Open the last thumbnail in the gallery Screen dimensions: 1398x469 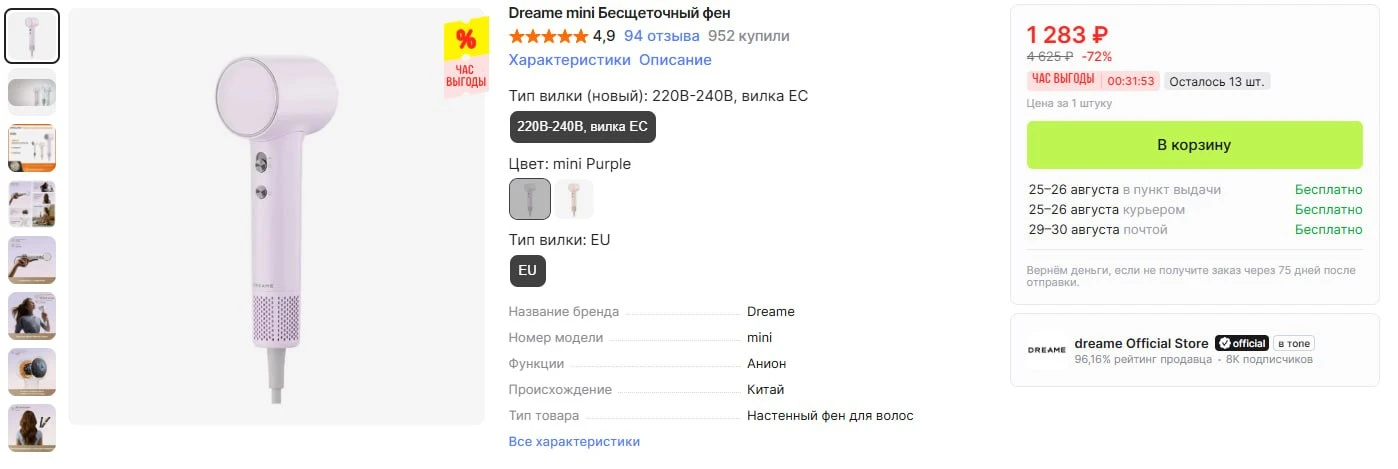click(32, 428)
